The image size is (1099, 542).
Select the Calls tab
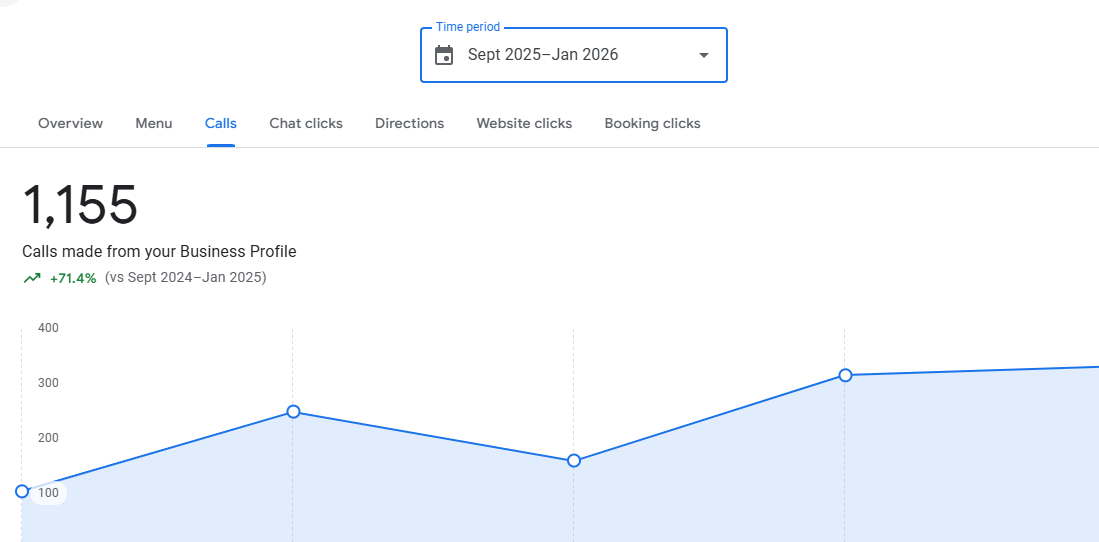pos(221,123)
